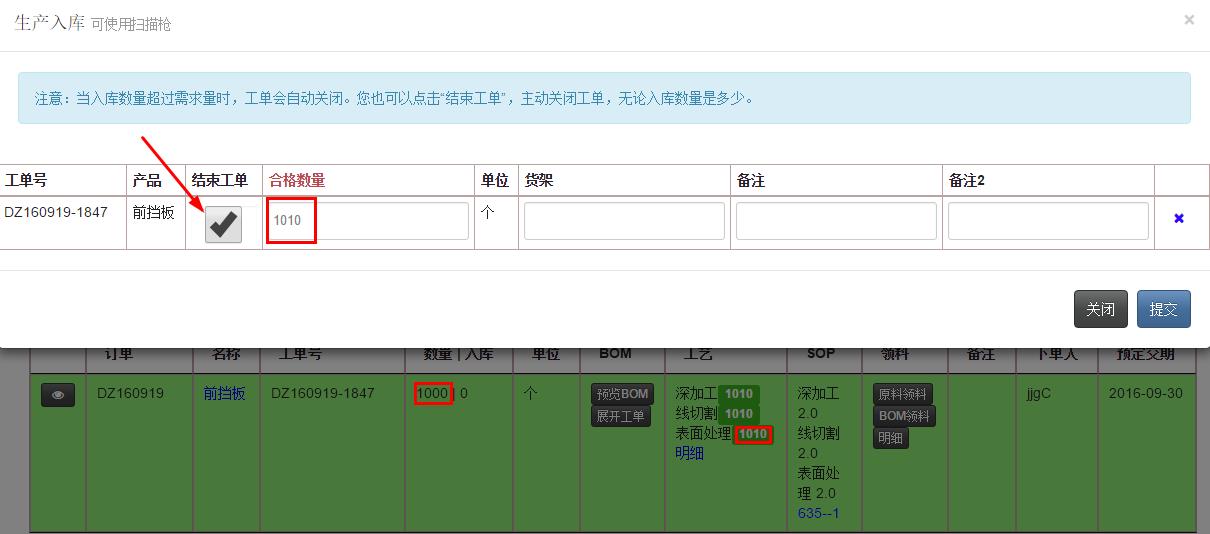Click the 深加工 1010 green badge
1210x534 pixels.
tap(738, 394)
